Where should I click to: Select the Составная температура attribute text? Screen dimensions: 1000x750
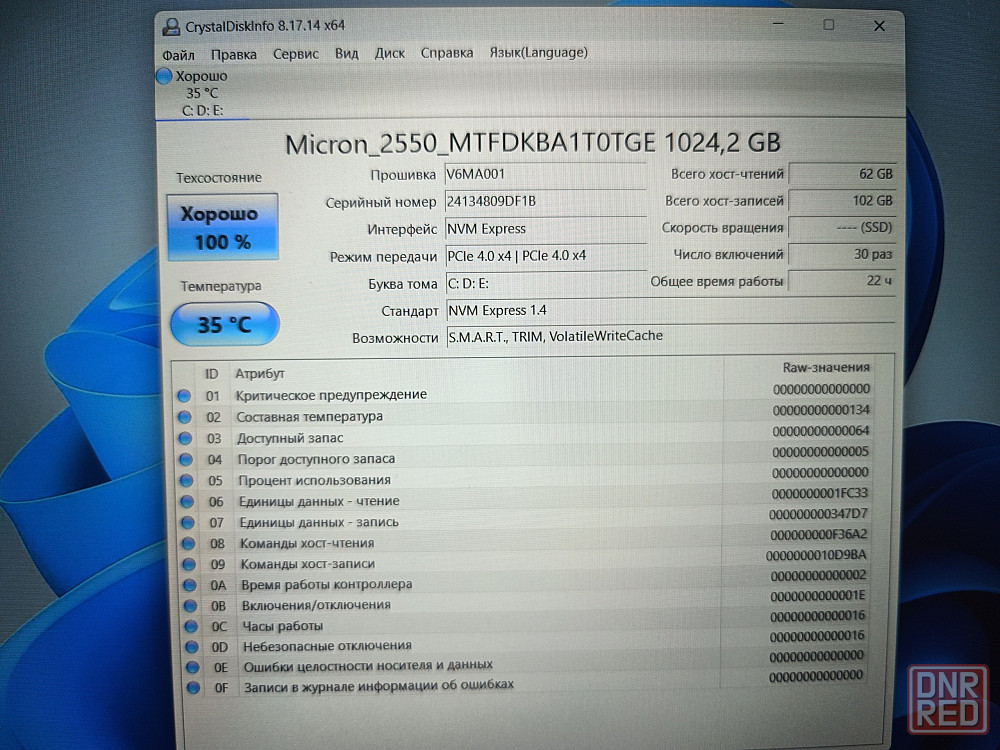309,416
